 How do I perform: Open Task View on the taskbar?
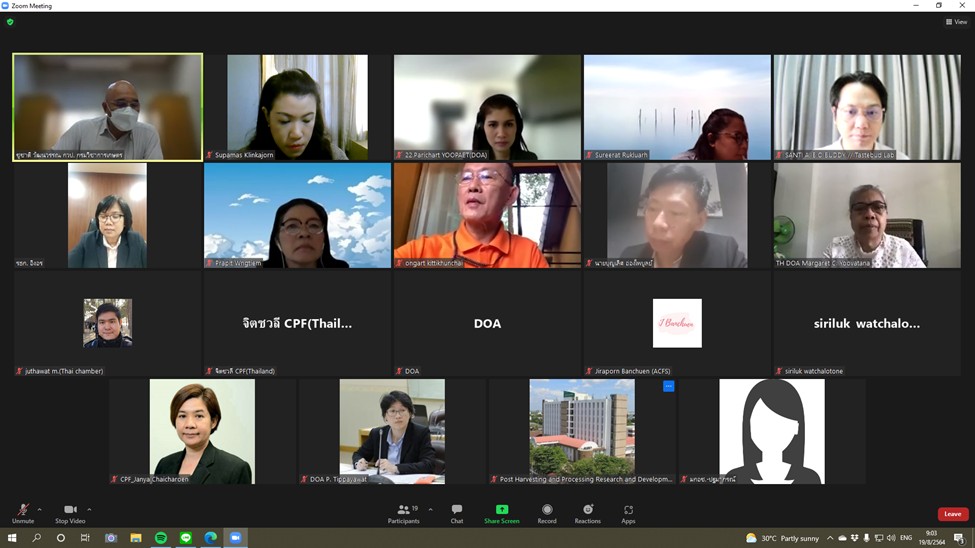pos(85,538)
